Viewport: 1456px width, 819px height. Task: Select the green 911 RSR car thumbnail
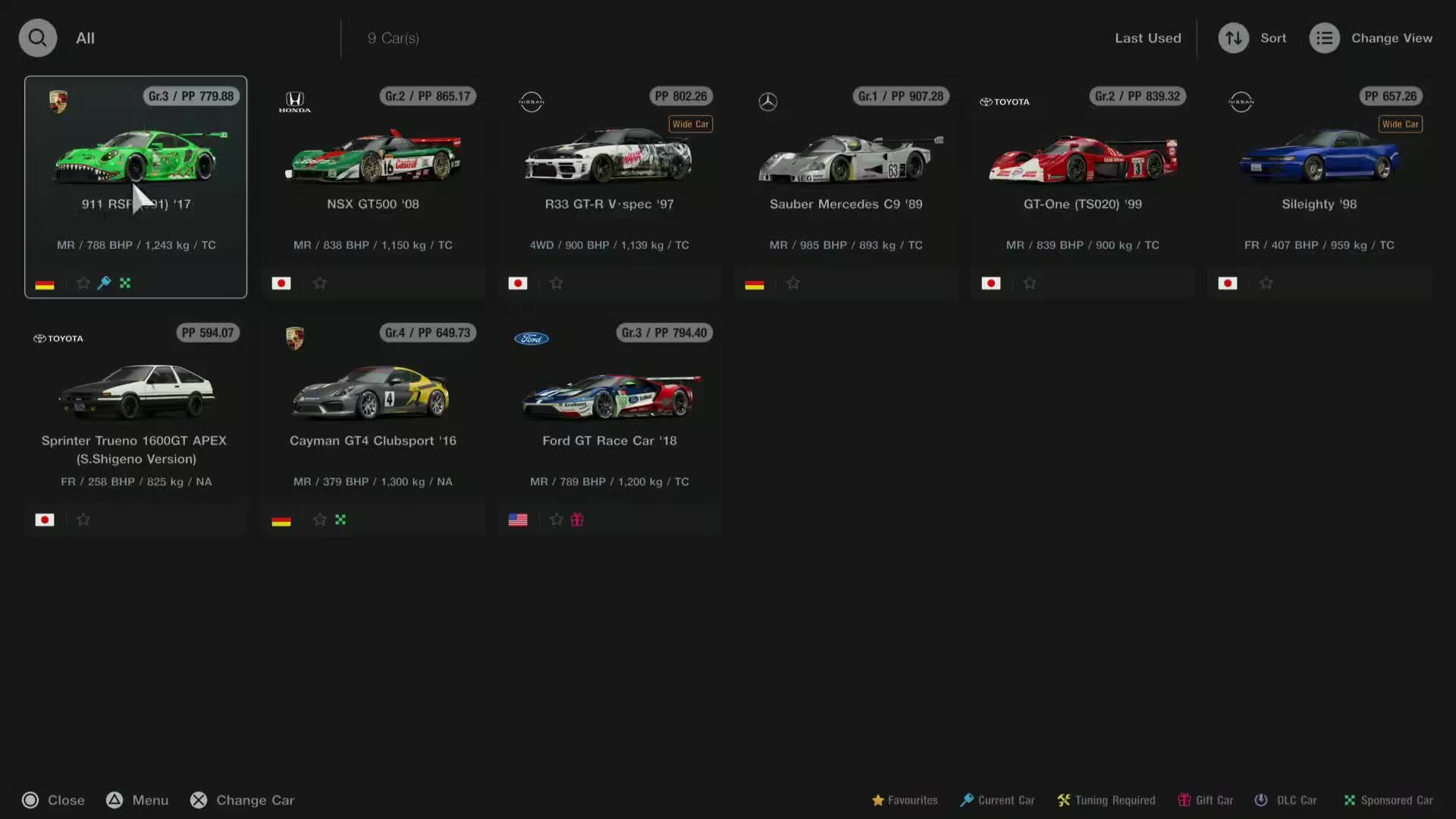coord(141,156)
